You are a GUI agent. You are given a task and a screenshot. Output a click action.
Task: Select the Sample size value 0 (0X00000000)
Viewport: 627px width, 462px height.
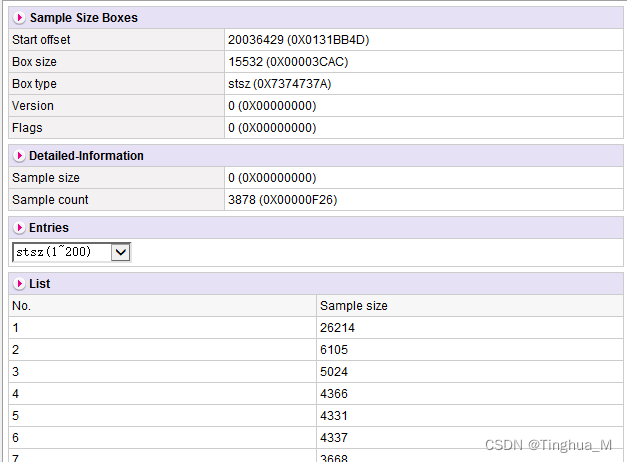point(272,178)
